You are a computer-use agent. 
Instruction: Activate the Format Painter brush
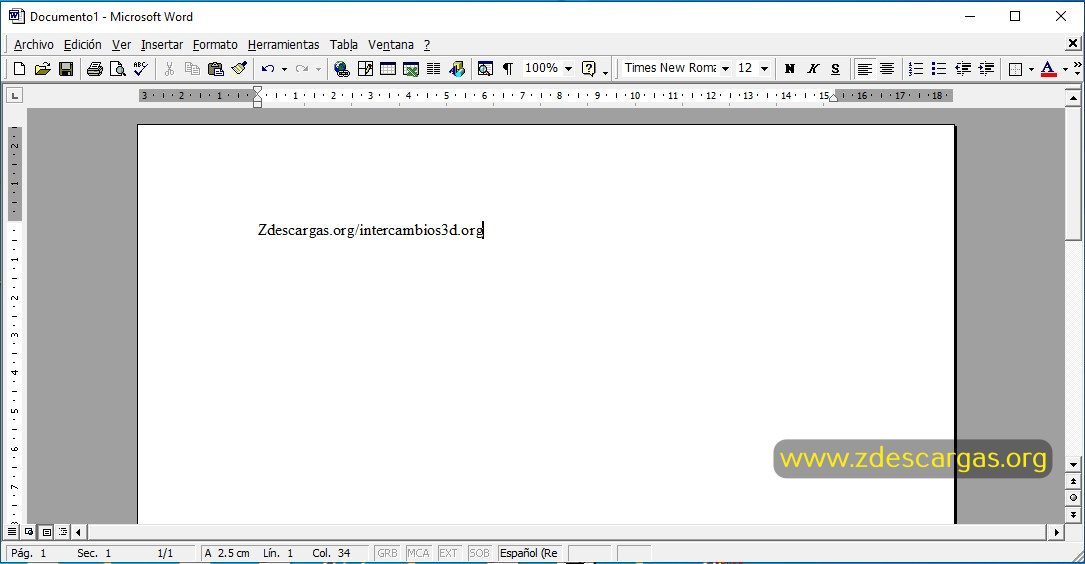pos(239,69)
